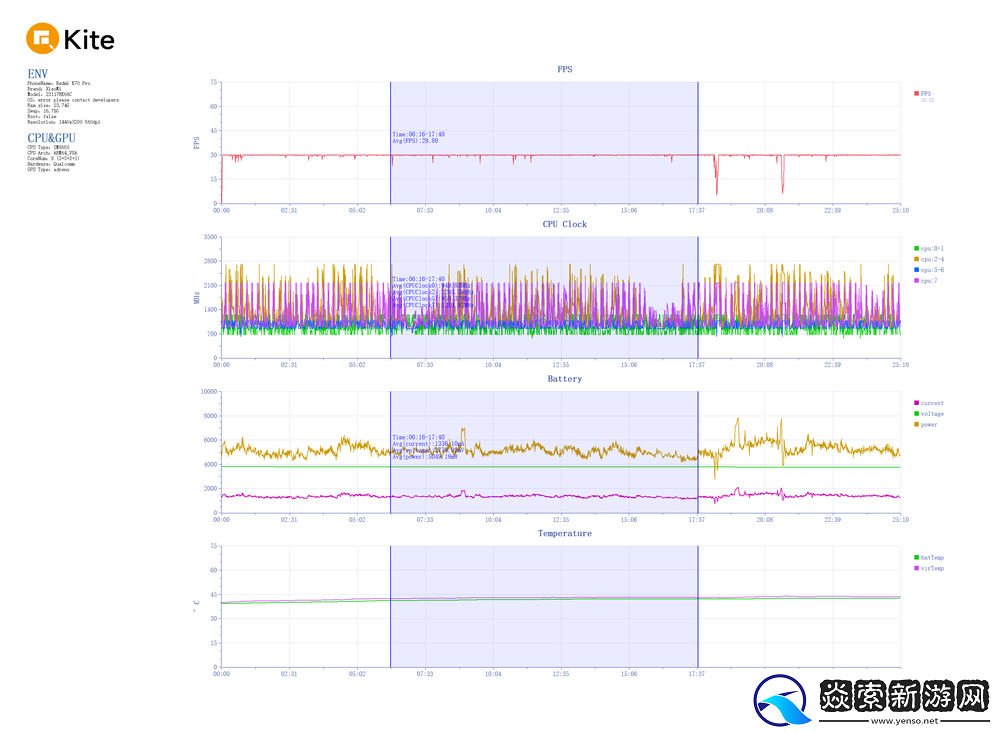Click the cpu:2-4 legend color square
The image size is (1000, 732).
pos(916,259)
